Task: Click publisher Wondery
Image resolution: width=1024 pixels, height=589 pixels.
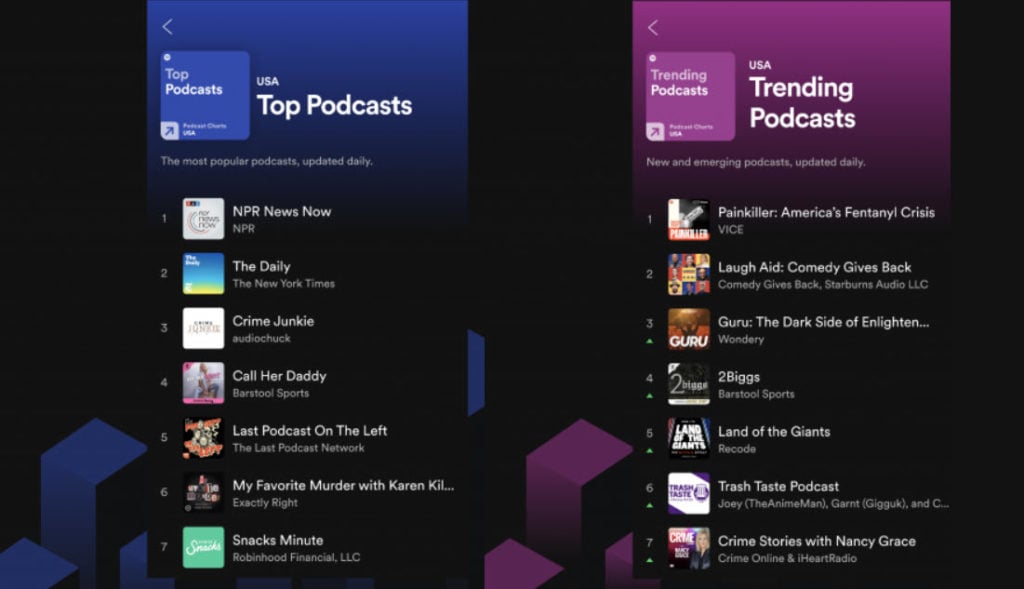Action: point(741,340)
